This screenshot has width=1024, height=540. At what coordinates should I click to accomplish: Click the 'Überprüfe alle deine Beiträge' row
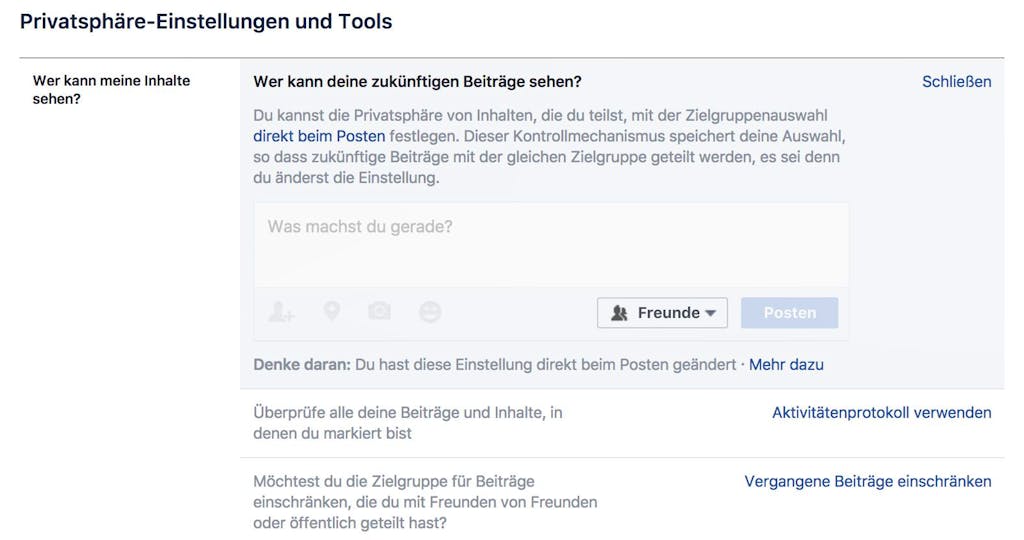pyautogui.click(x=622, y=423)
